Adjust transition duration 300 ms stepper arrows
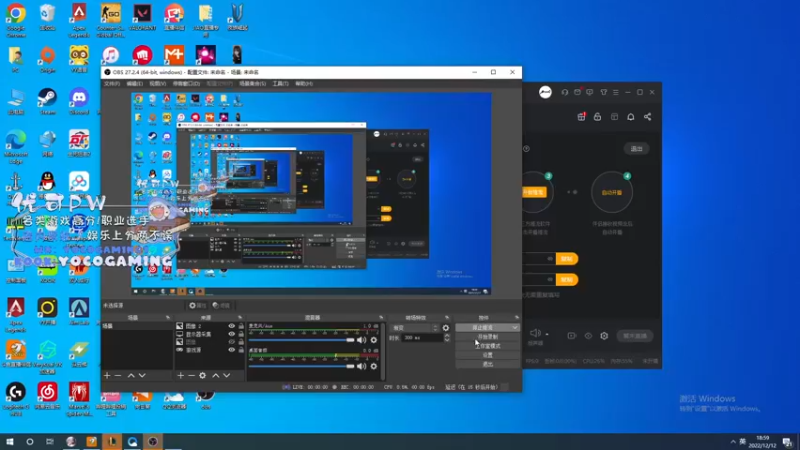Screen dimensions: 800x450 [447, 338]
